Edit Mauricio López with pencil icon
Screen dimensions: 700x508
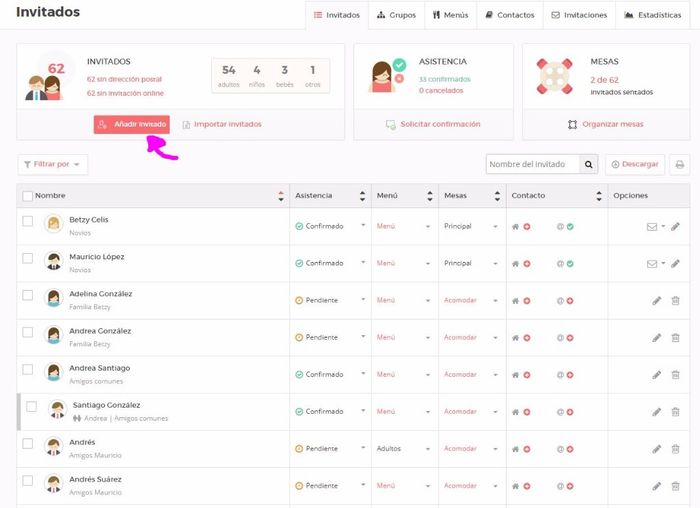[675, 263]
